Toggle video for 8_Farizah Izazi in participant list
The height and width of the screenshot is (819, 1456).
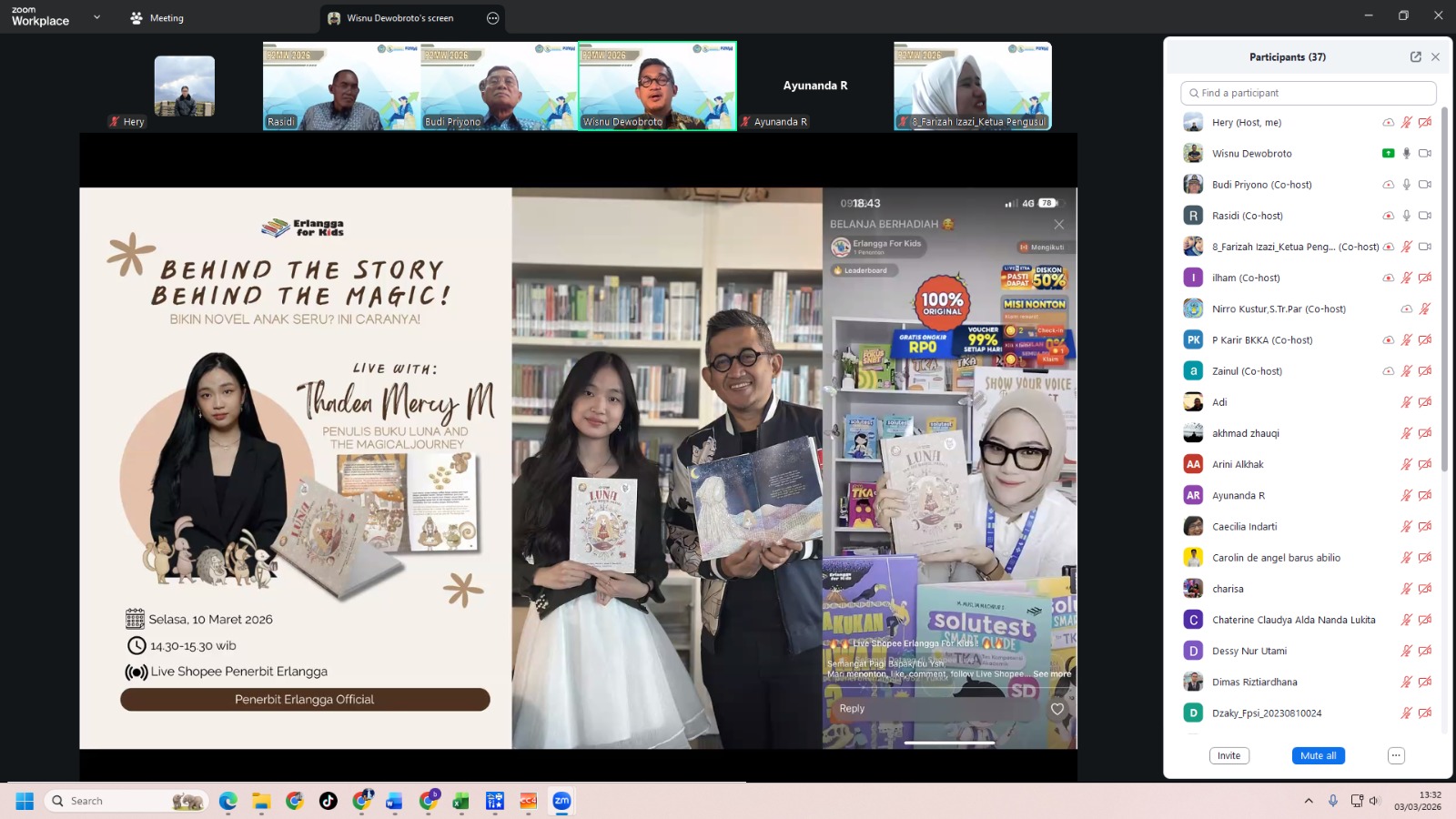1425,247
